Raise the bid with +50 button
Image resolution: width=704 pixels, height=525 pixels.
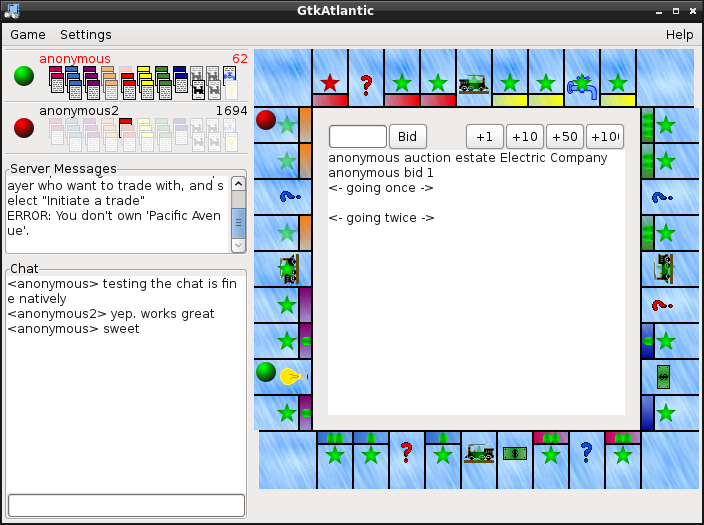pos(564,137)
